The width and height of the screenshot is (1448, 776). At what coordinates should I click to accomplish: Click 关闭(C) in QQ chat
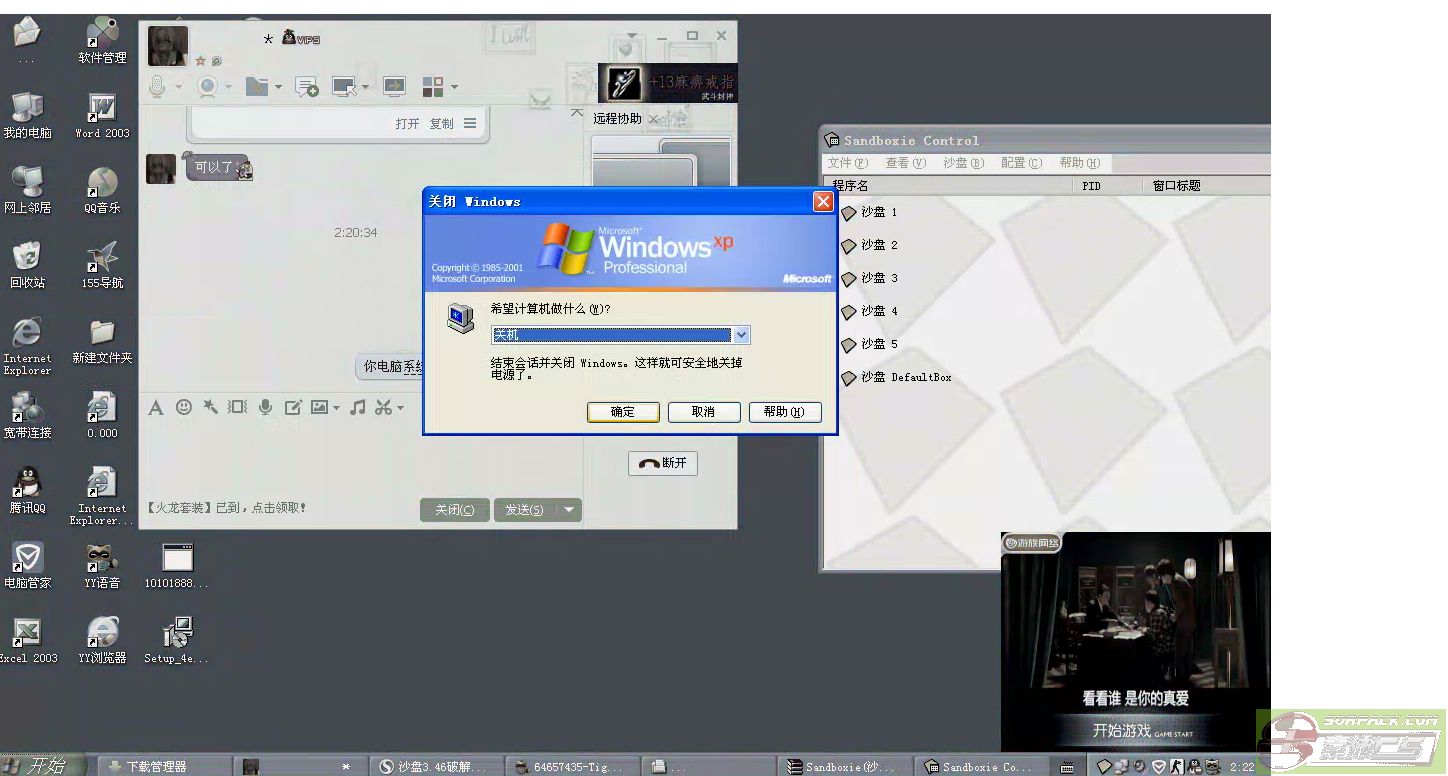(455, 510)
